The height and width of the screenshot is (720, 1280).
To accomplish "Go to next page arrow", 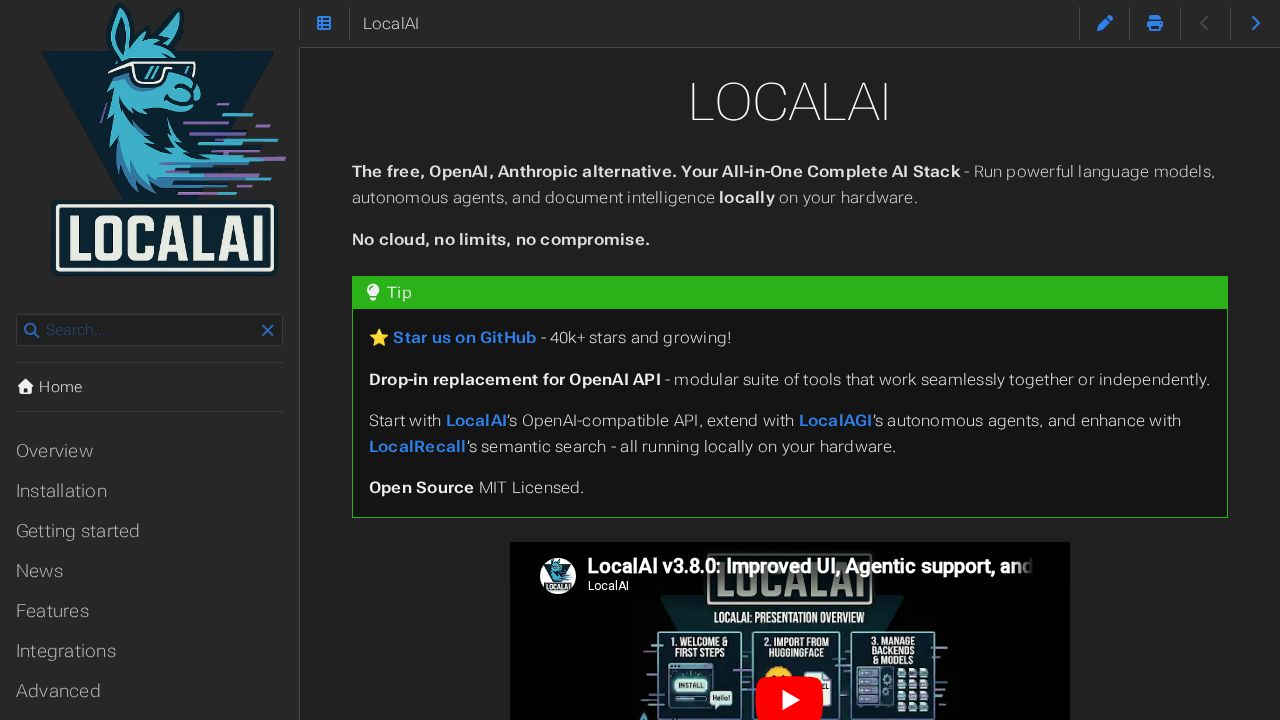I will tap(1256, 23).
